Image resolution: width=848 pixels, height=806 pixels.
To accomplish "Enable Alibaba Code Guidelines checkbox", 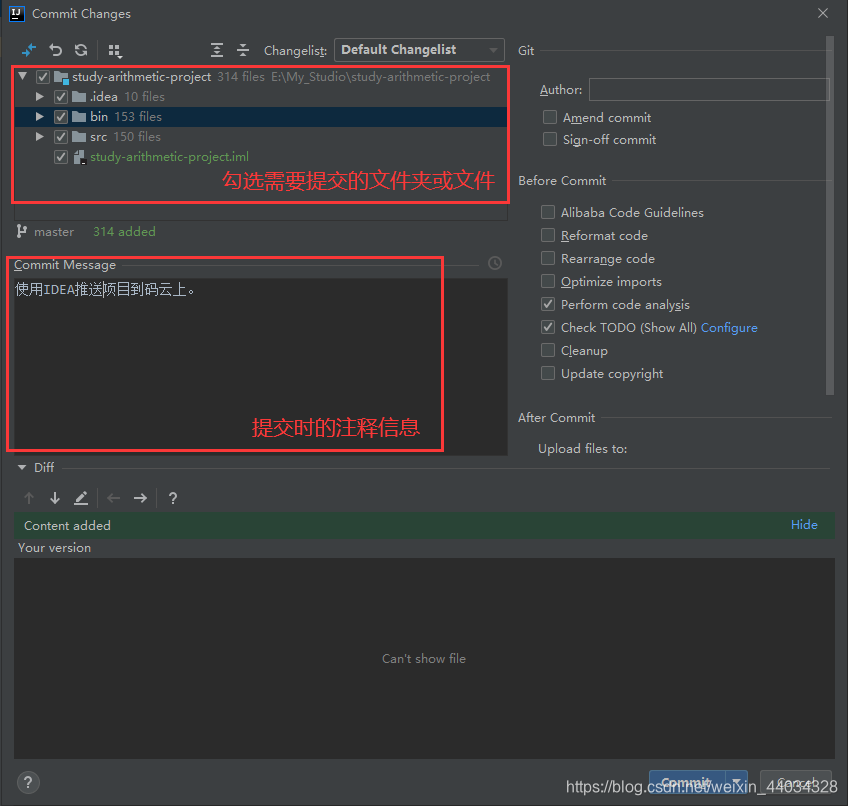I will (548, 212).
